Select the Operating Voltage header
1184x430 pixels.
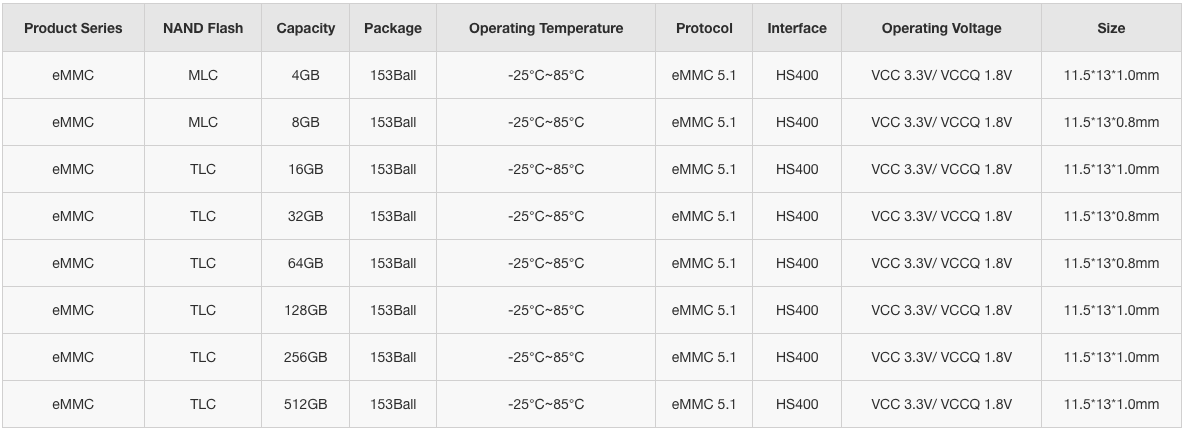pos(942,28)
